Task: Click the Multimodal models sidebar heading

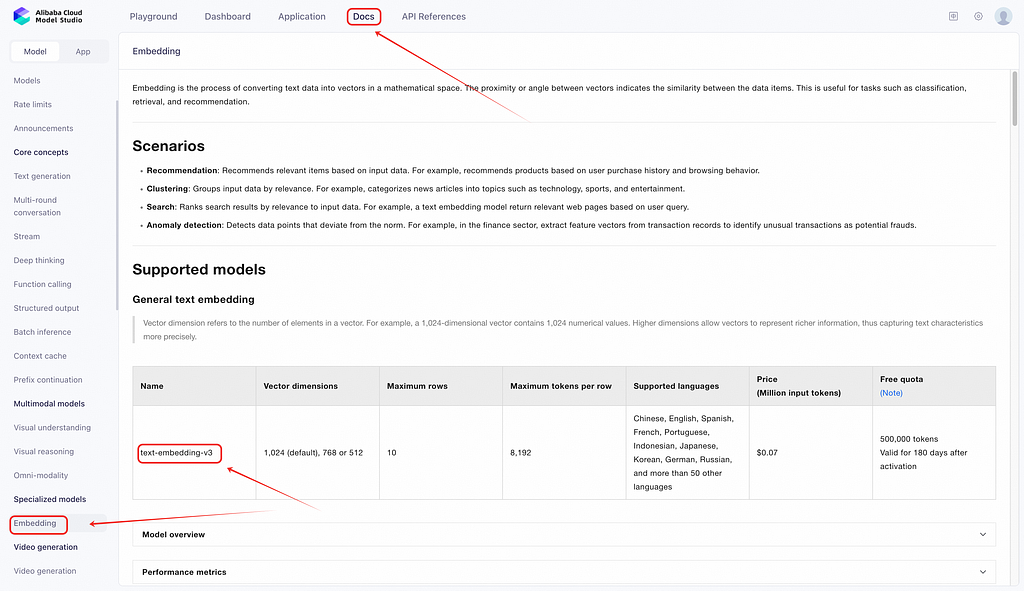Action: click(x=49, y=404)
